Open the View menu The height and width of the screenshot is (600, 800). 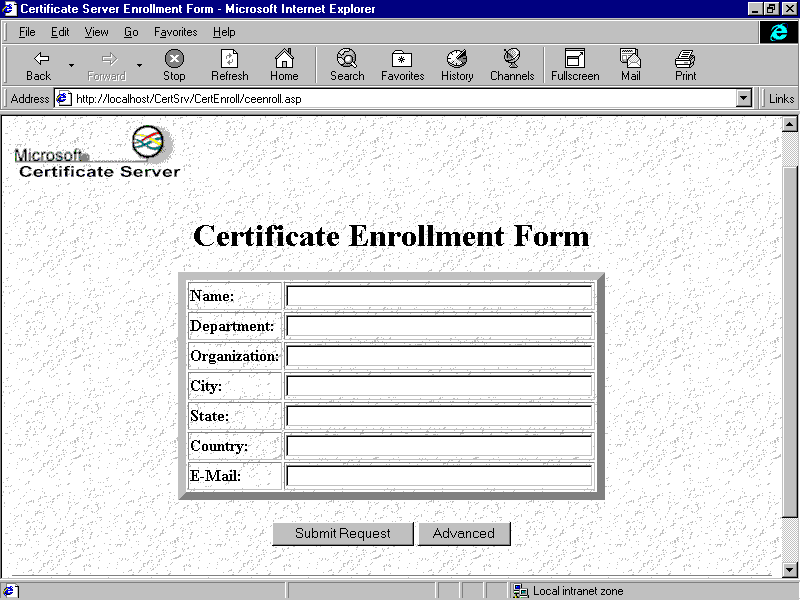pos(96,32)
